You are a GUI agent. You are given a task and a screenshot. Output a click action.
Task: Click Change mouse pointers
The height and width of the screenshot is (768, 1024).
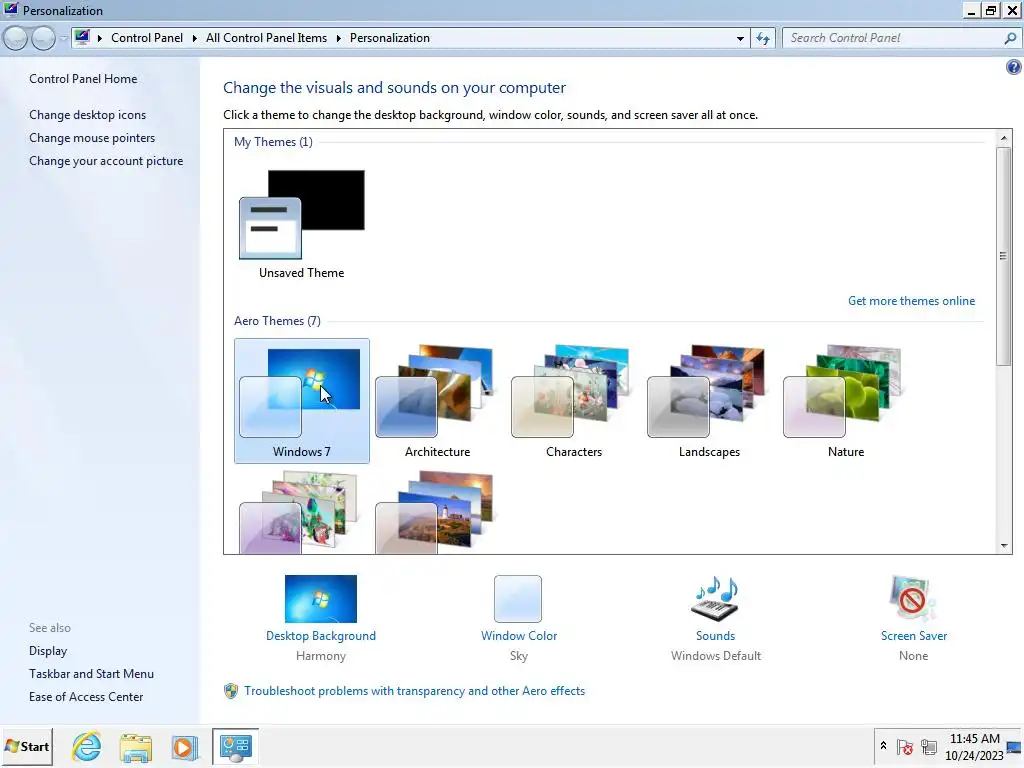[92, 138]
